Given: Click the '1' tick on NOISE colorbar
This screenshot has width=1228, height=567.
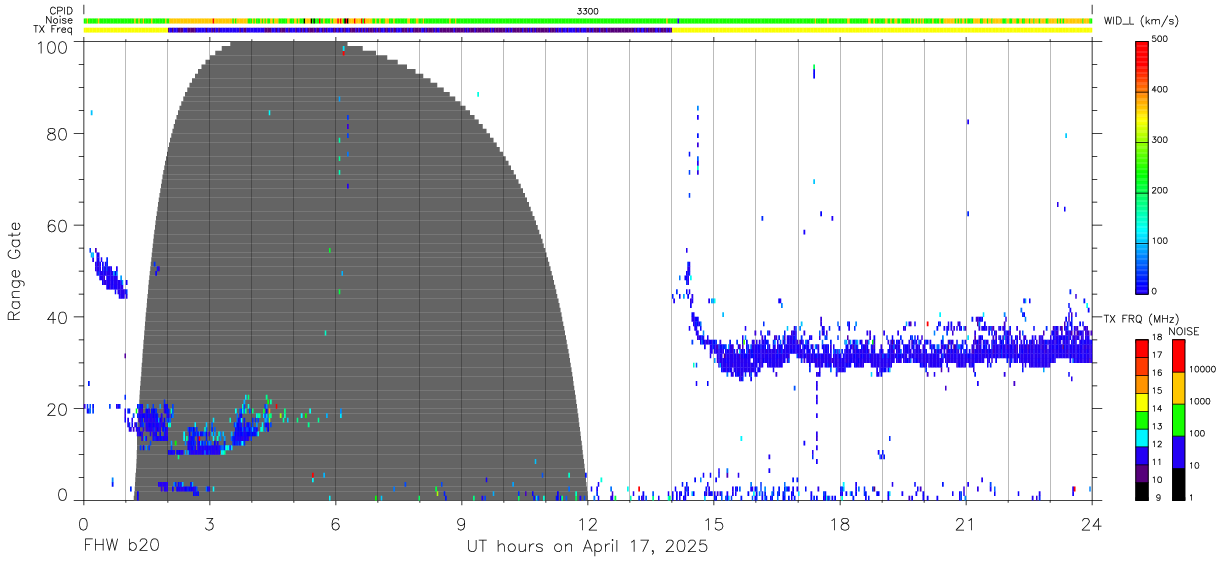Looking at the screenshot, I should click(x=1192, y=498).
